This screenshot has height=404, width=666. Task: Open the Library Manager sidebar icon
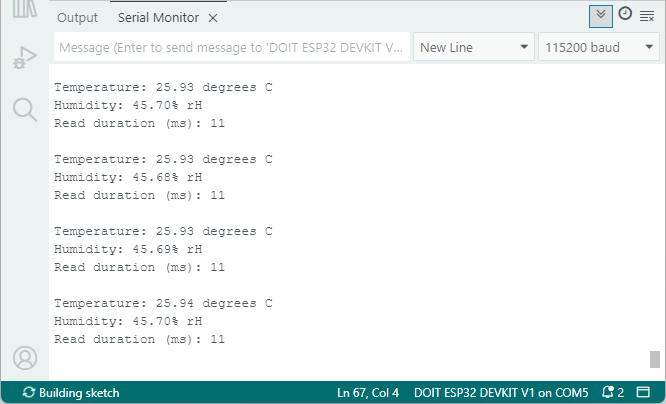click(x=25, y=8)
